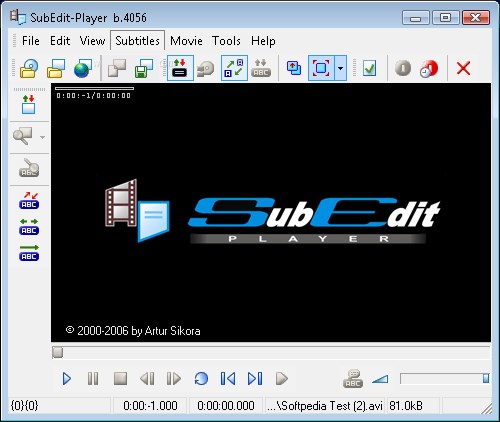Click the red X toolbar icon
Viewport: 500px width, 422px height.
point(463,68)
